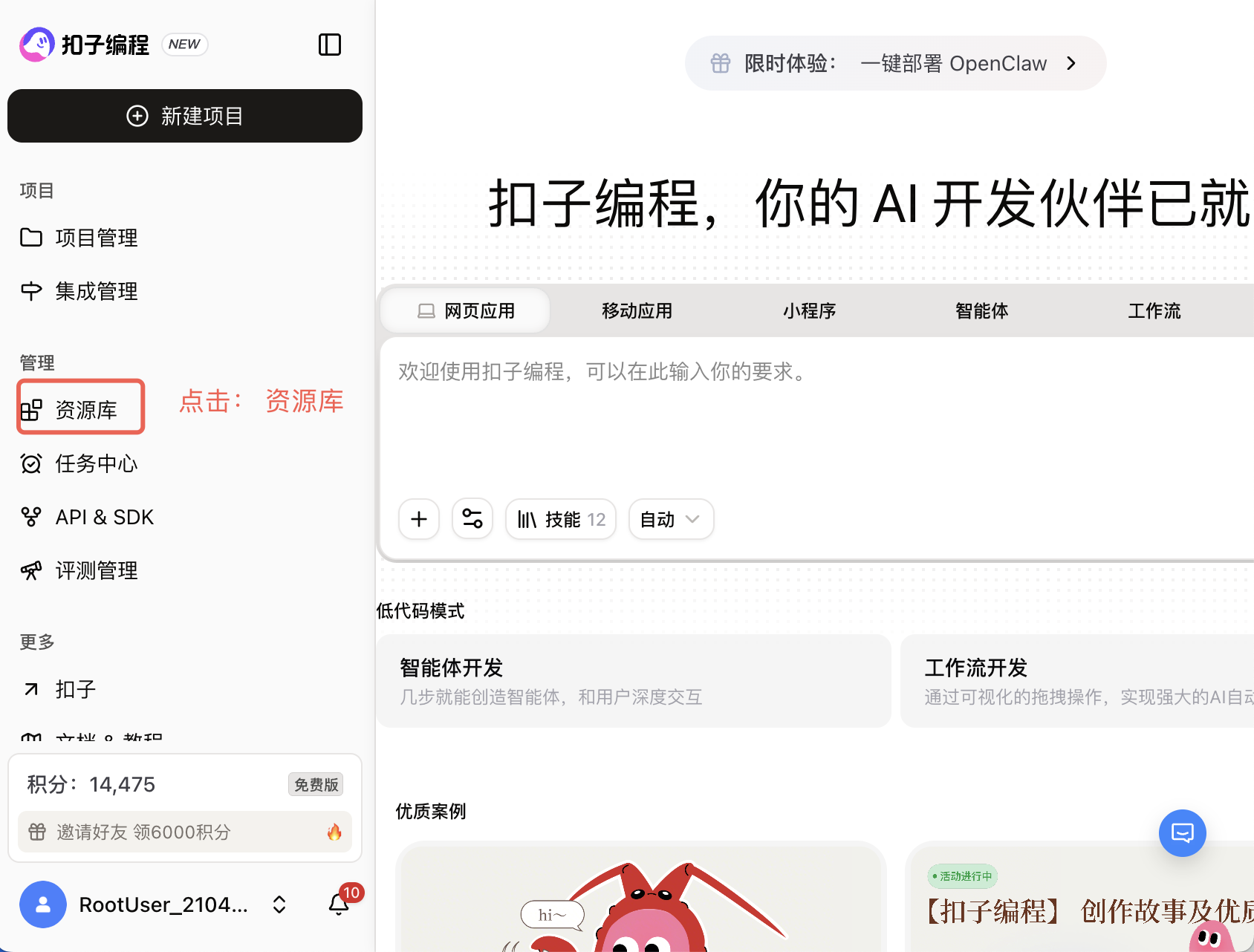Click the plus attachment icon in input box
This screenshot has width=1254, height=952.
(x=419, y=519)
